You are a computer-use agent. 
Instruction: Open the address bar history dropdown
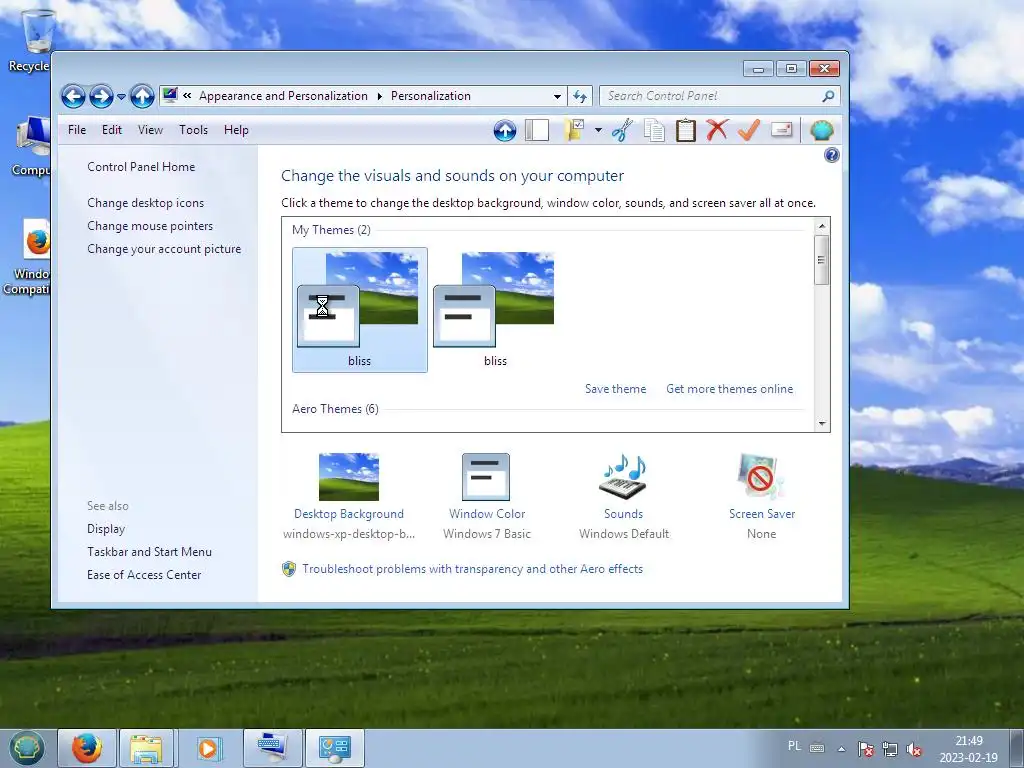coord(557,96)
